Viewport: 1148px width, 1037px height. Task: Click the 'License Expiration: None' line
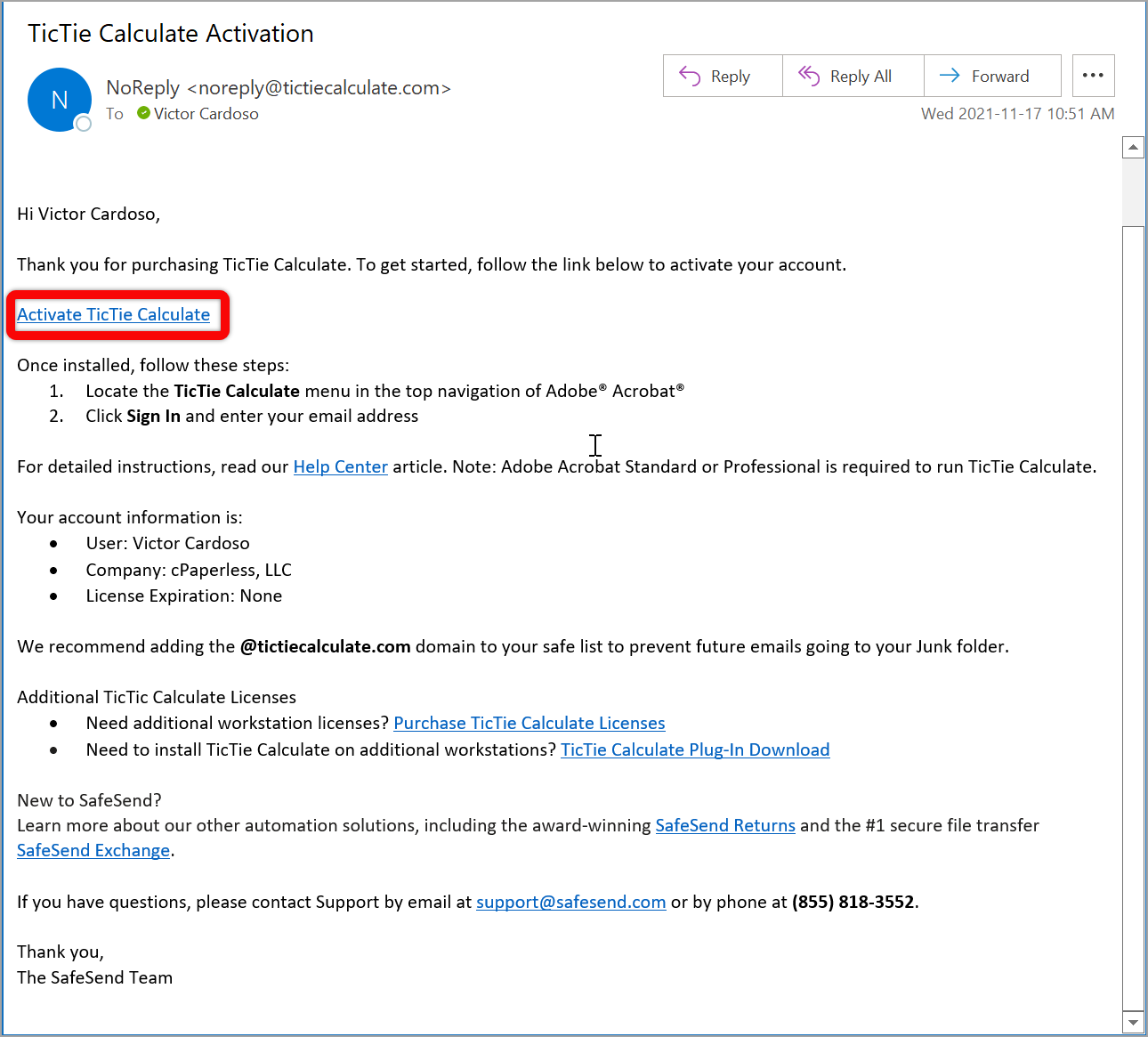(184, 595)
